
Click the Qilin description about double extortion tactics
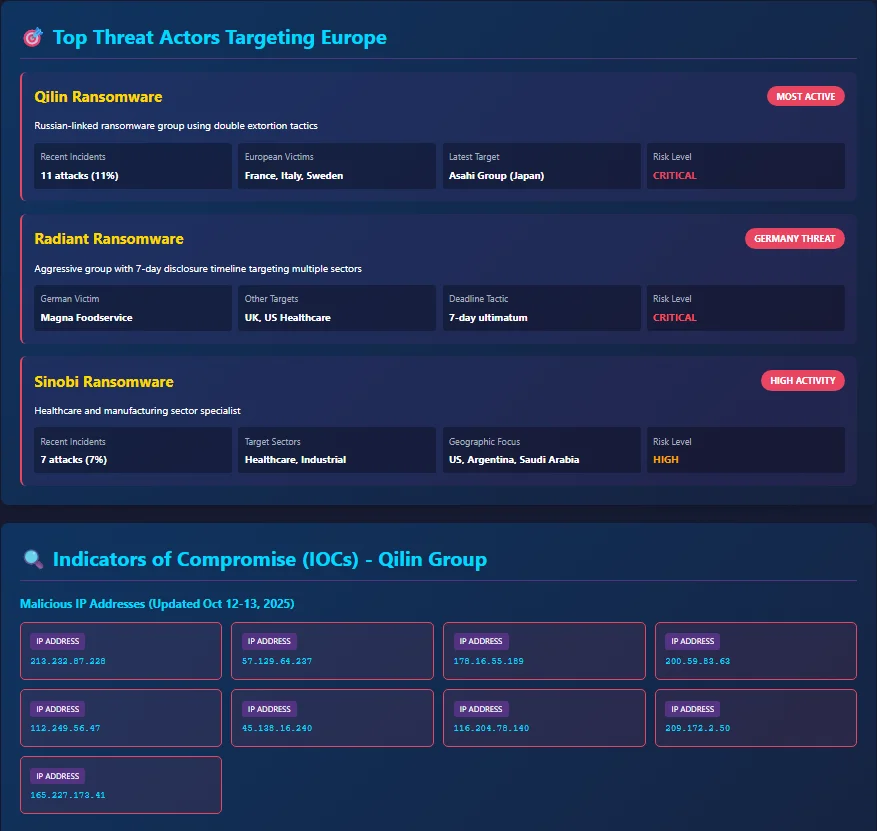pyautogui.click(x=176, y=126)
